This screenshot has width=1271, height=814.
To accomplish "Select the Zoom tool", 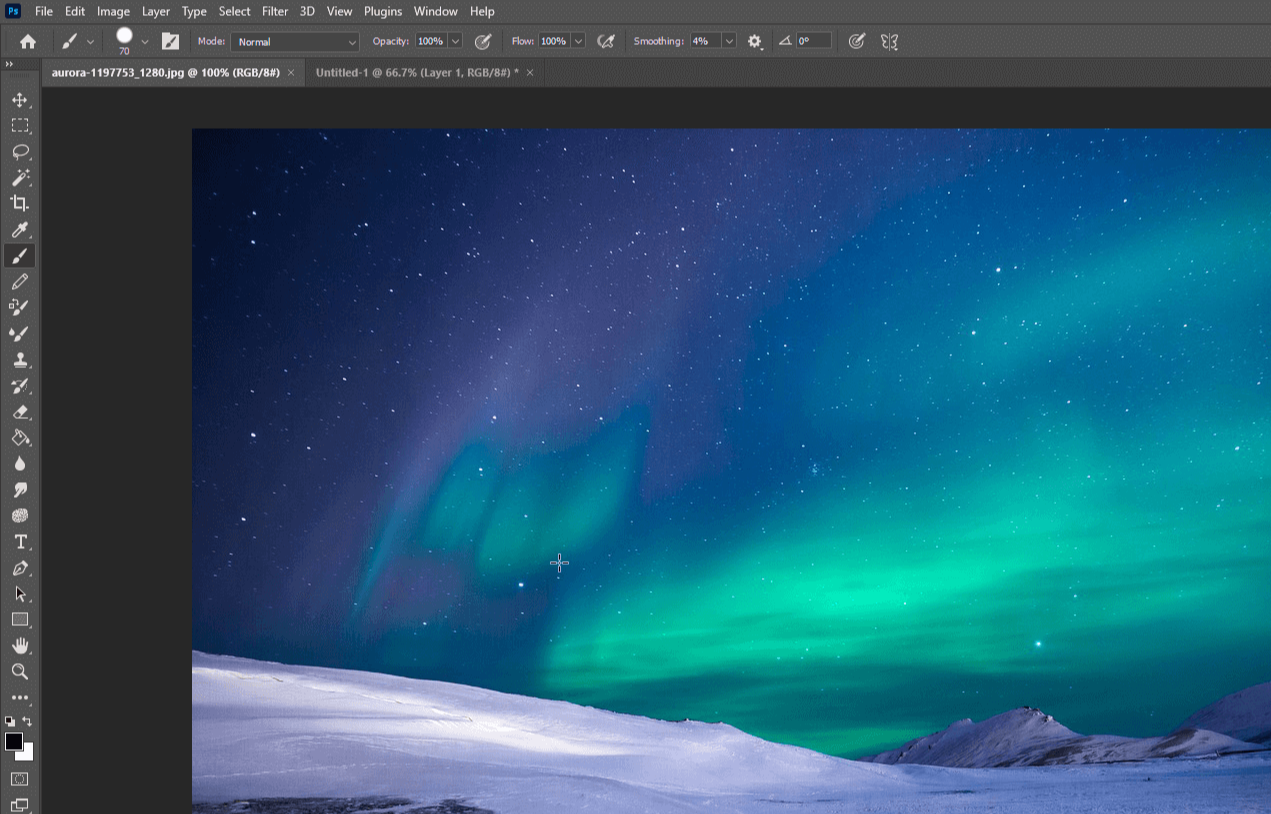I will coord(20,672).
